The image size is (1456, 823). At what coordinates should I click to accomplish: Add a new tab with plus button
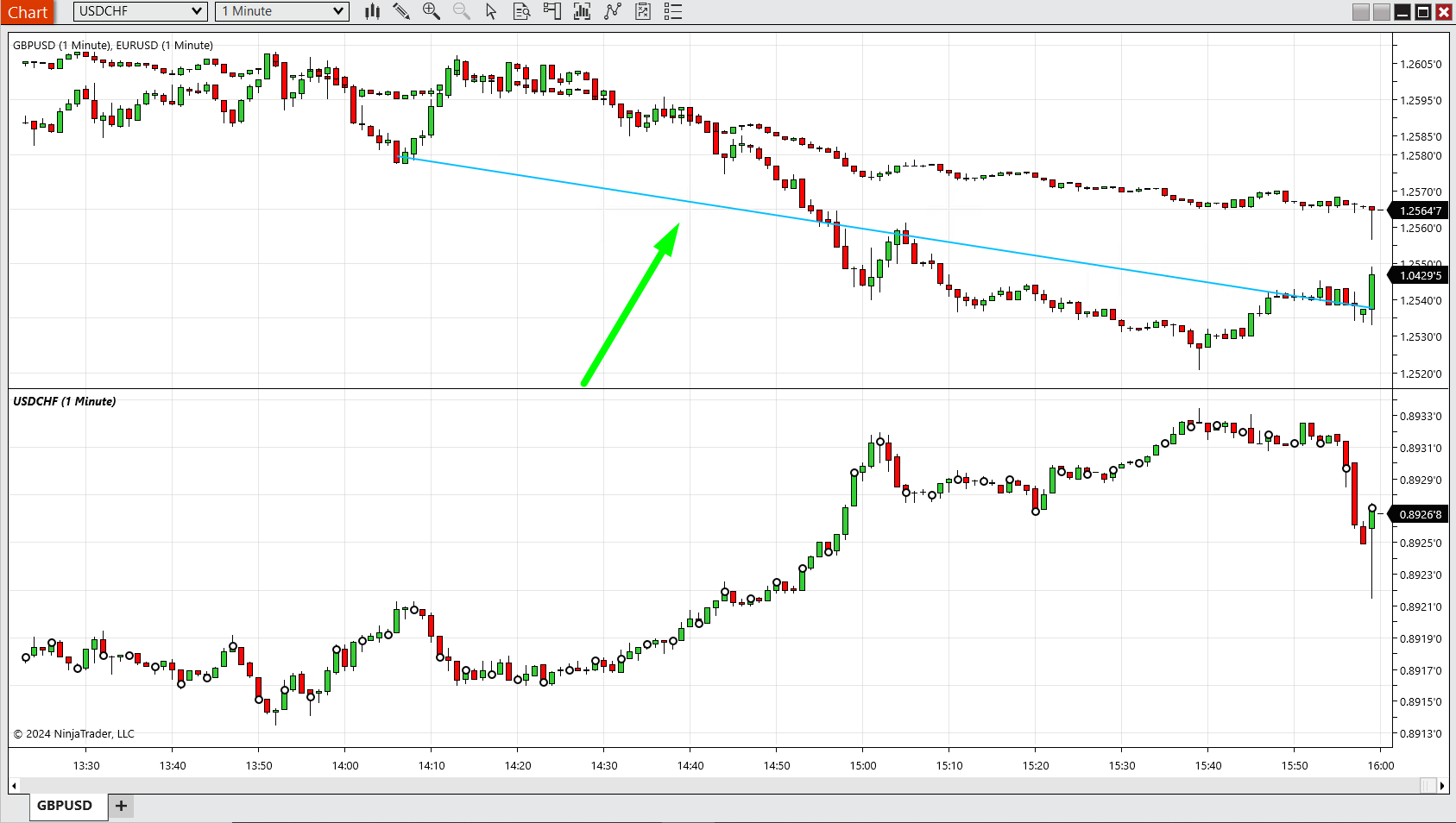[122, 806]
